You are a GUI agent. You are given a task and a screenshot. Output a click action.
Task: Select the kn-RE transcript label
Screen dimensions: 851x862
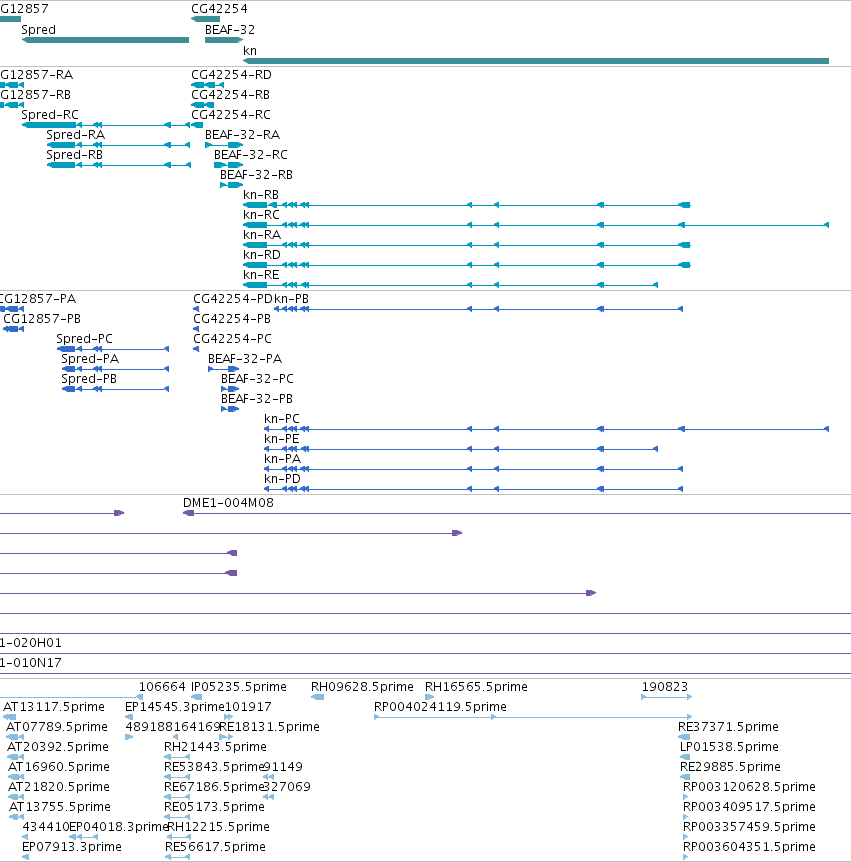(261, 275)
